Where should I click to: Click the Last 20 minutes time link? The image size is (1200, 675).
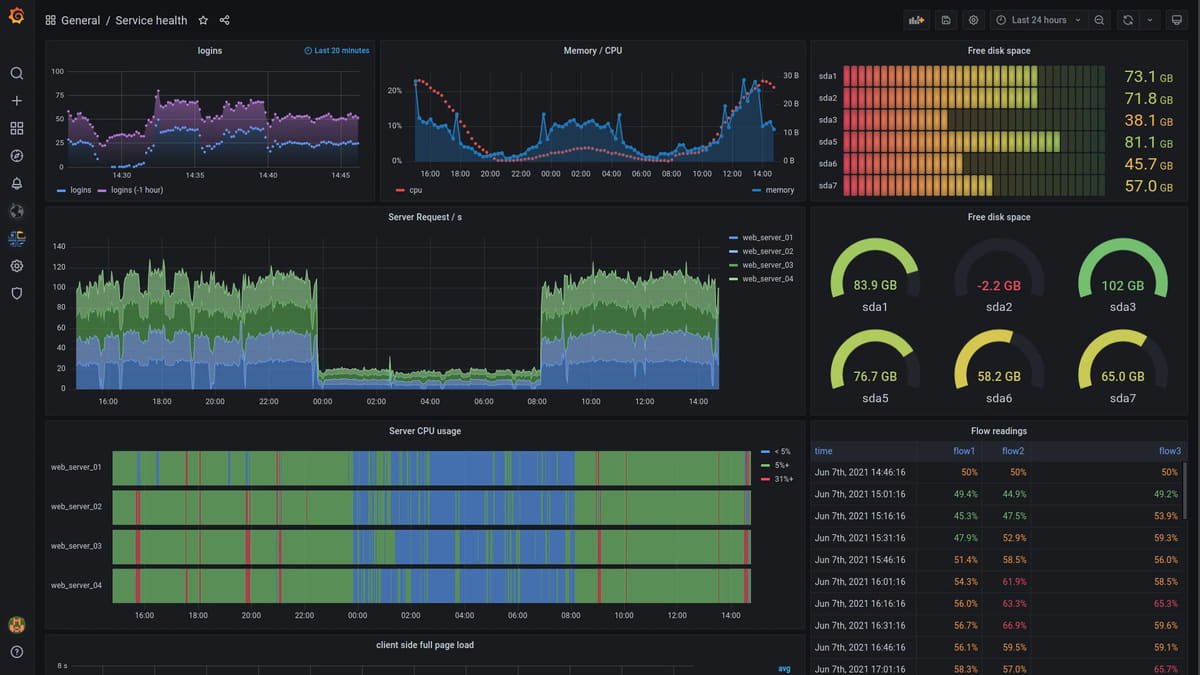pos(337,50)
